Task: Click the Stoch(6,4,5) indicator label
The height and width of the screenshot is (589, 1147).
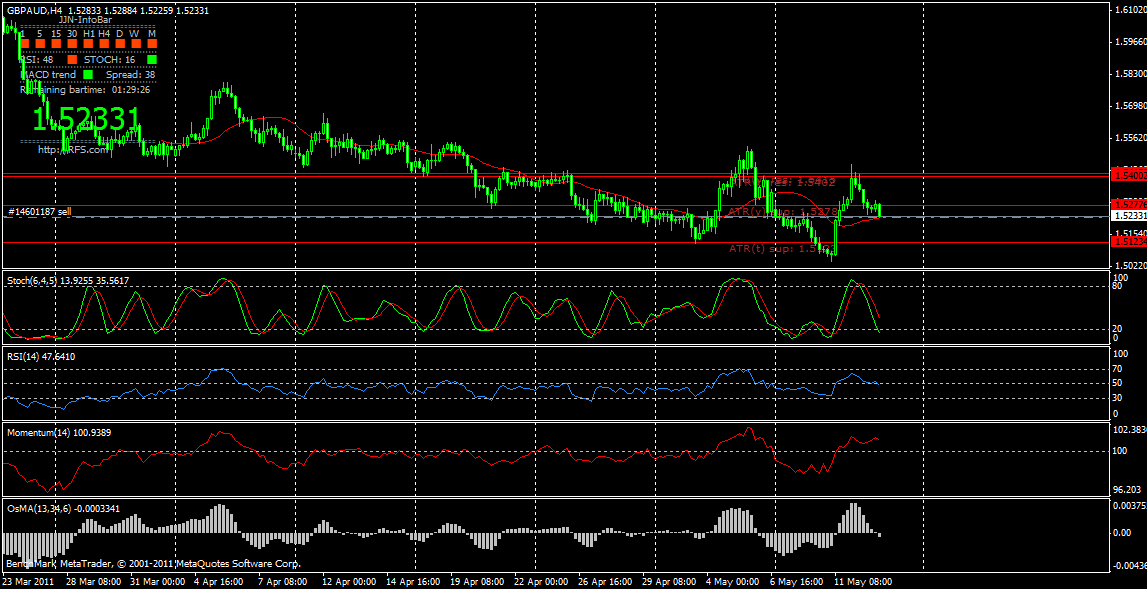Action: point(69,280)
